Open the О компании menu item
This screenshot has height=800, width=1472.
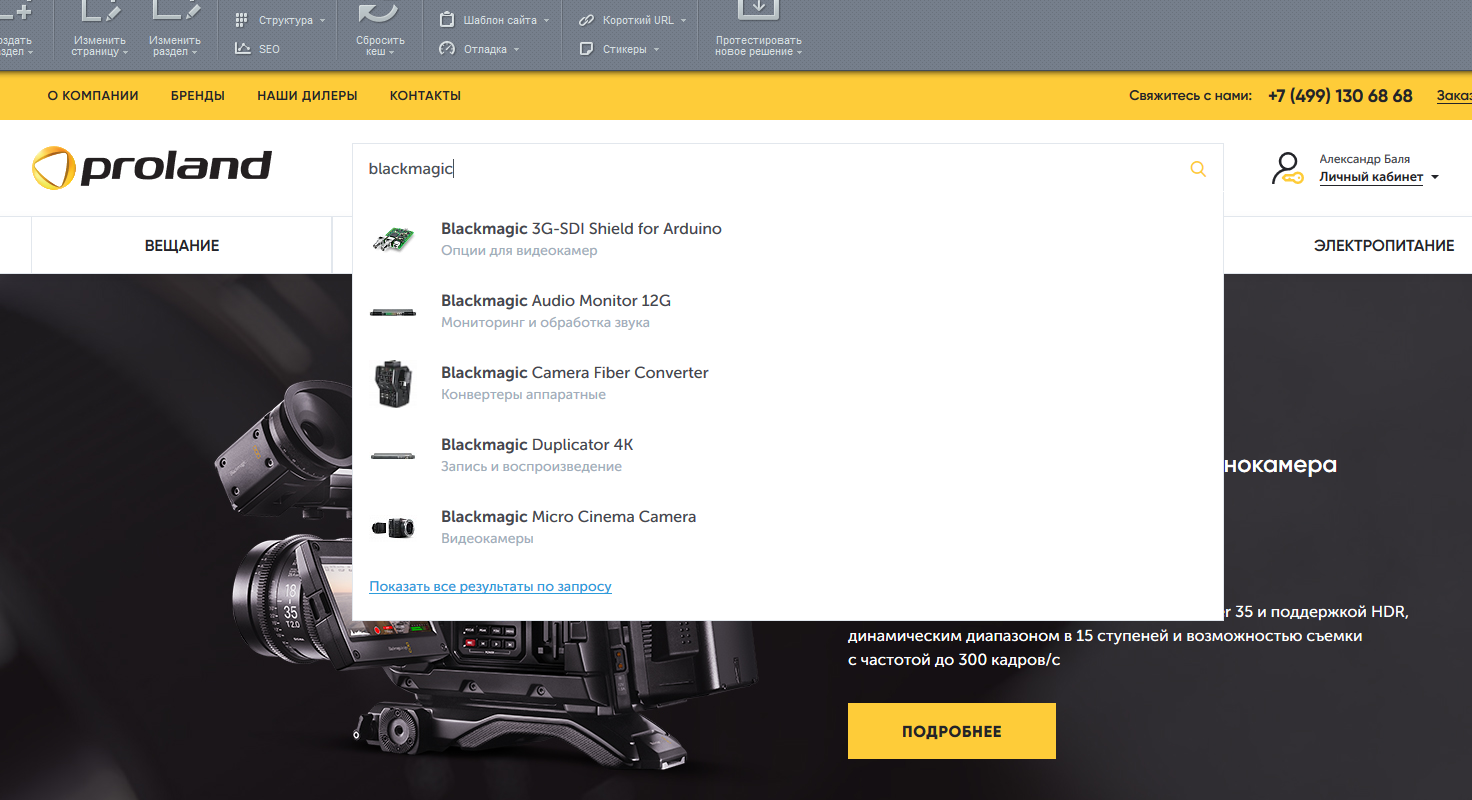click(x=93, y=96)
